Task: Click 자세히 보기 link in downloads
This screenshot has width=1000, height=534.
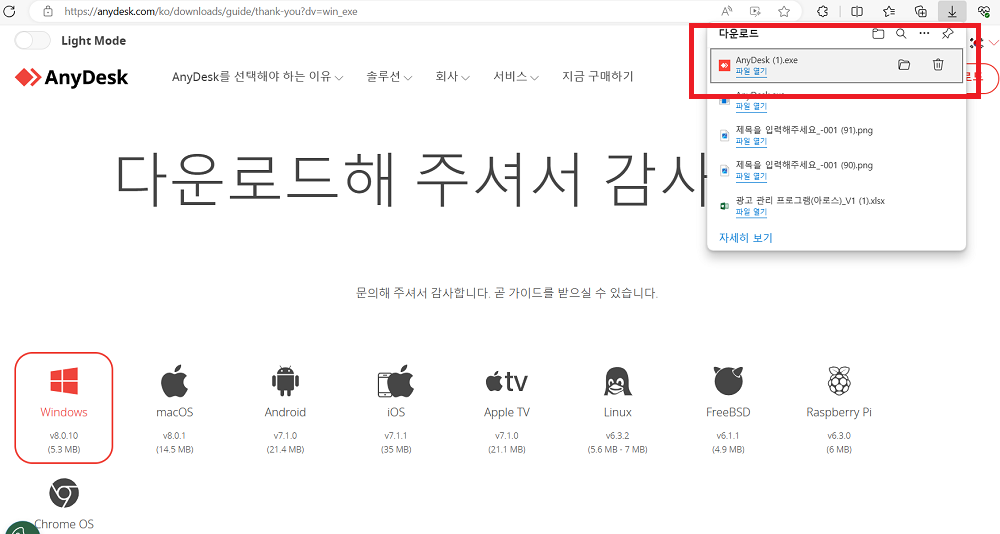Action: click(746, 238)
